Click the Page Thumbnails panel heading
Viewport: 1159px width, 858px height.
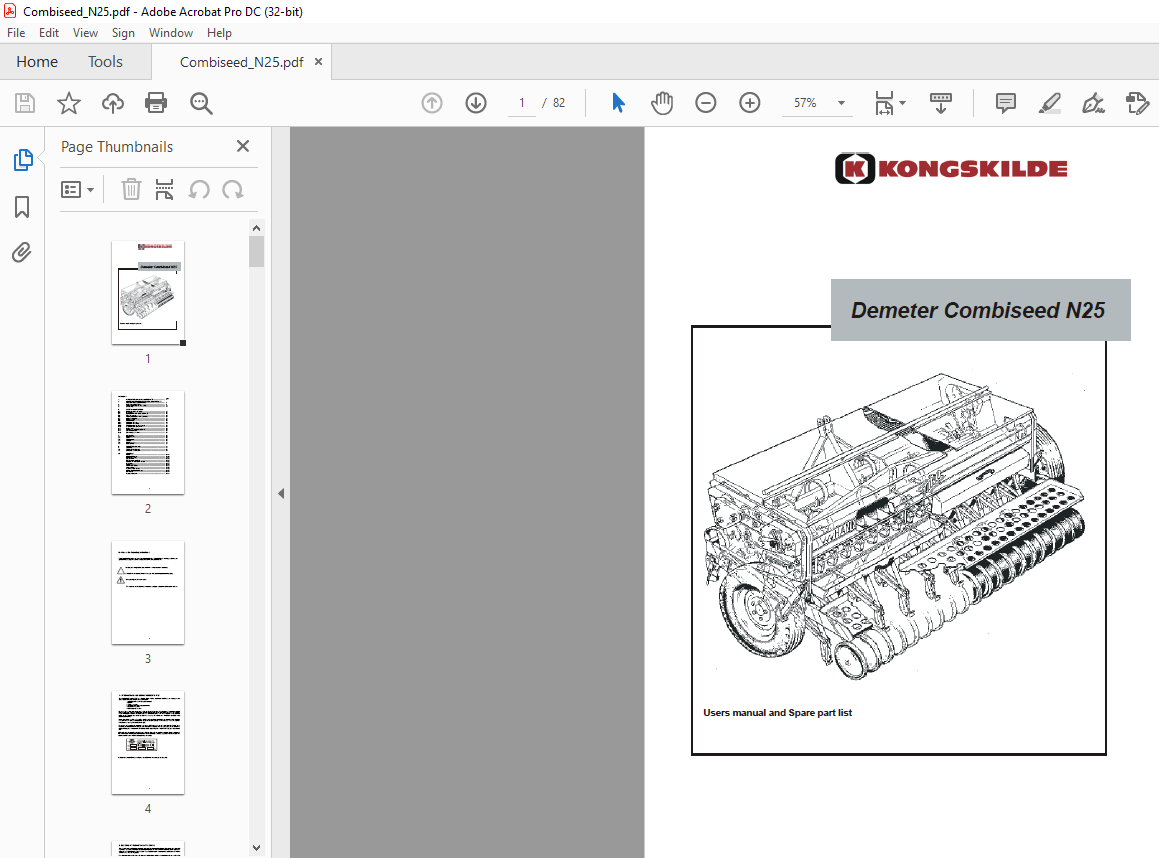(x=117, y=146)
